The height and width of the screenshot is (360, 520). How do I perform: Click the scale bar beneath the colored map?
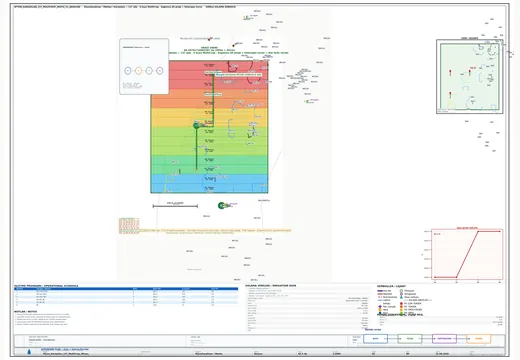175,206
